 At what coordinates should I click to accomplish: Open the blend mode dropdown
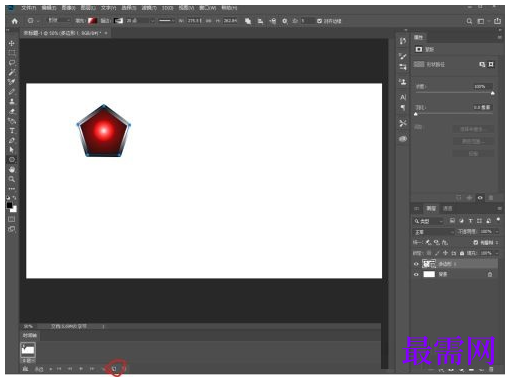434,232
